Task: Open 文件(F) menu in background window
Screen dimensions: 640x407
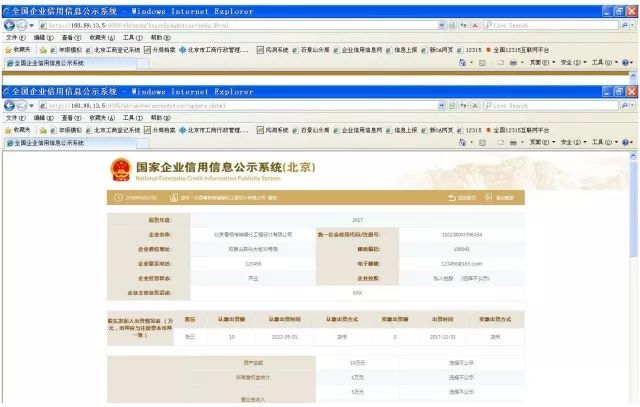Action: pyautogui.click(x=16, y=38)
